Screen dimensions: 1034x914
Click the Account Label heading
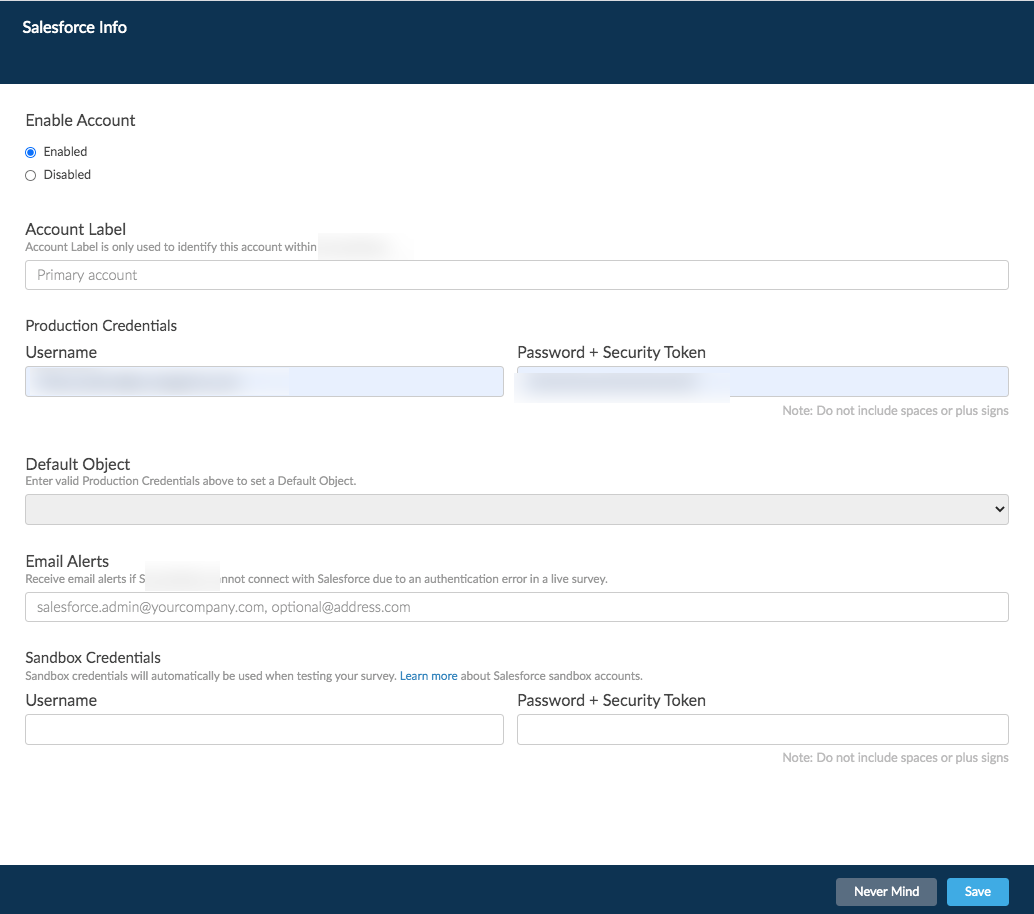coord(75,229)
